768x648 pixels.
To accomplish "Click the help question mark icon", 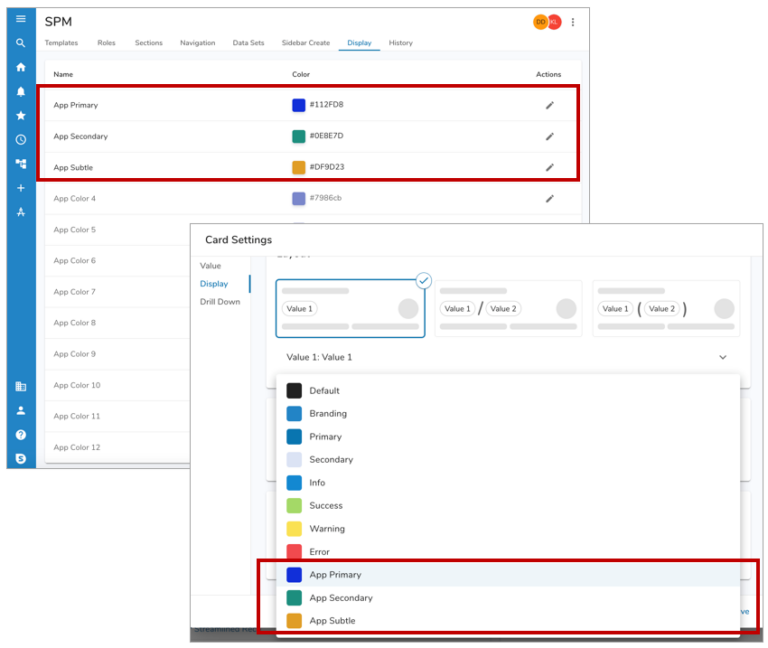I will (x=20, y=435).
